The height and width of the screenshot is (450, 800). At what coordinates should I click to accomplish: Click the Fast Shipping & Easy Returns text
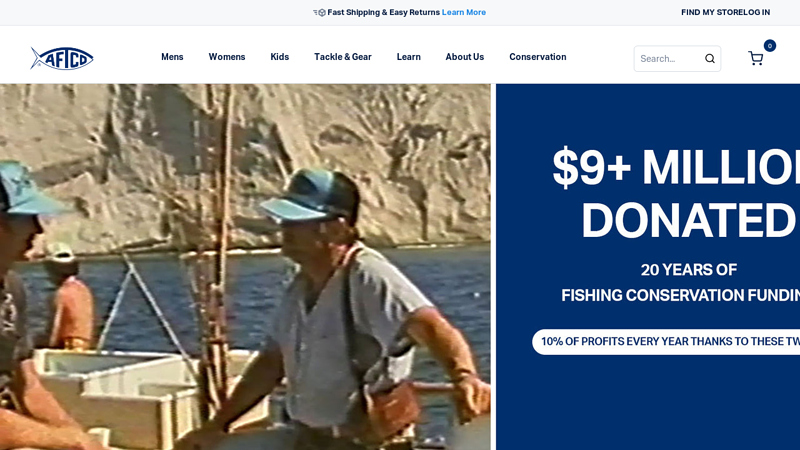[x=384, y=12]
